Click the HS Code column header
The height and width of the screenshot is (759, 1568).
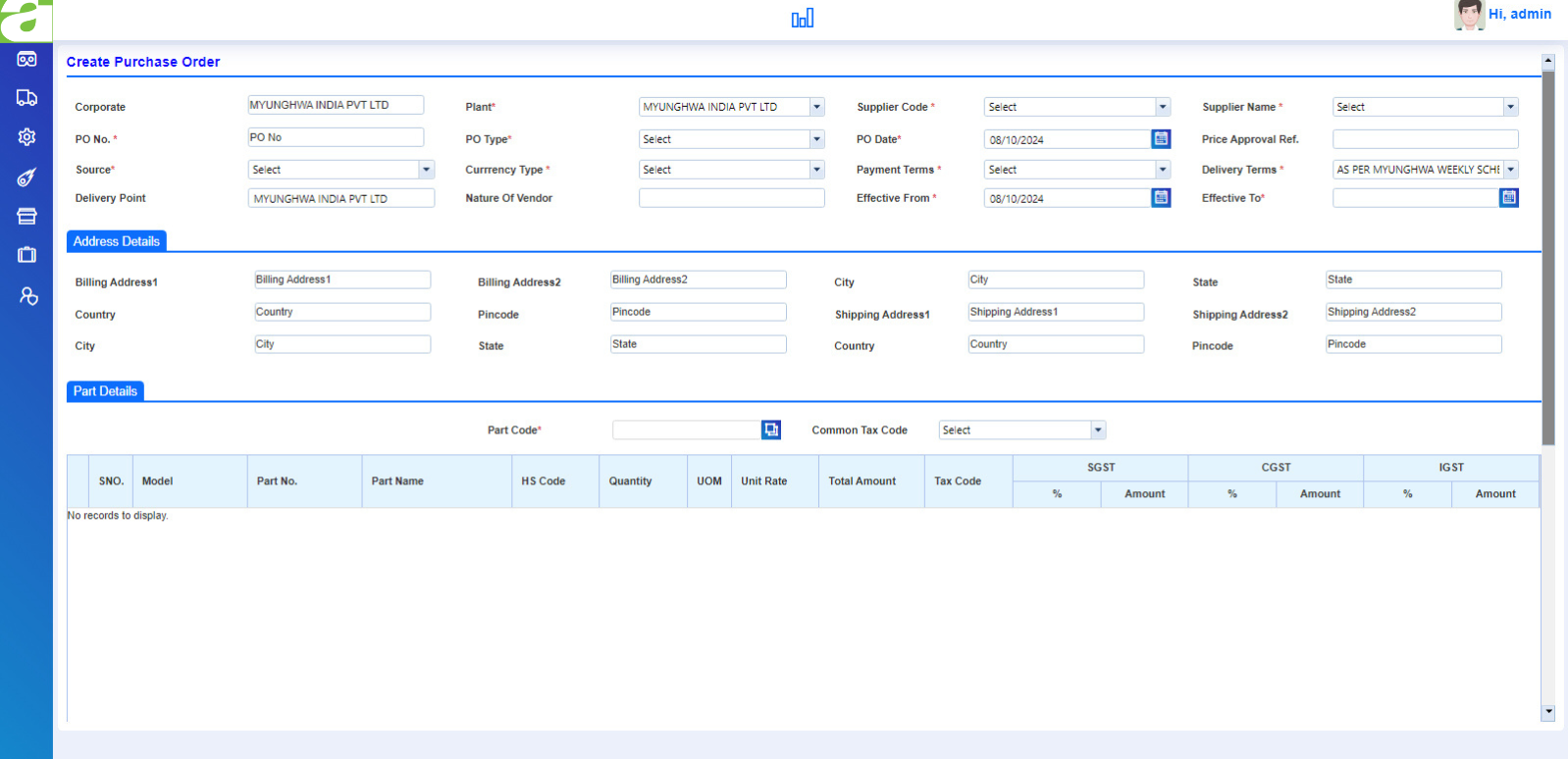pos(555,481)
